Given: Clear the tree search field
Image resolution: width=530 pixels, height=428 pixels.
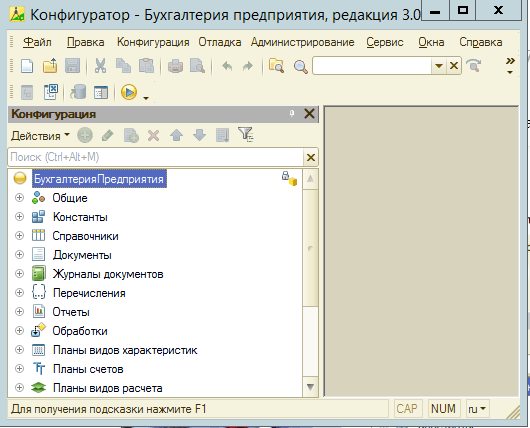Looking at the screenshot, I should click(x=311, y=157).
